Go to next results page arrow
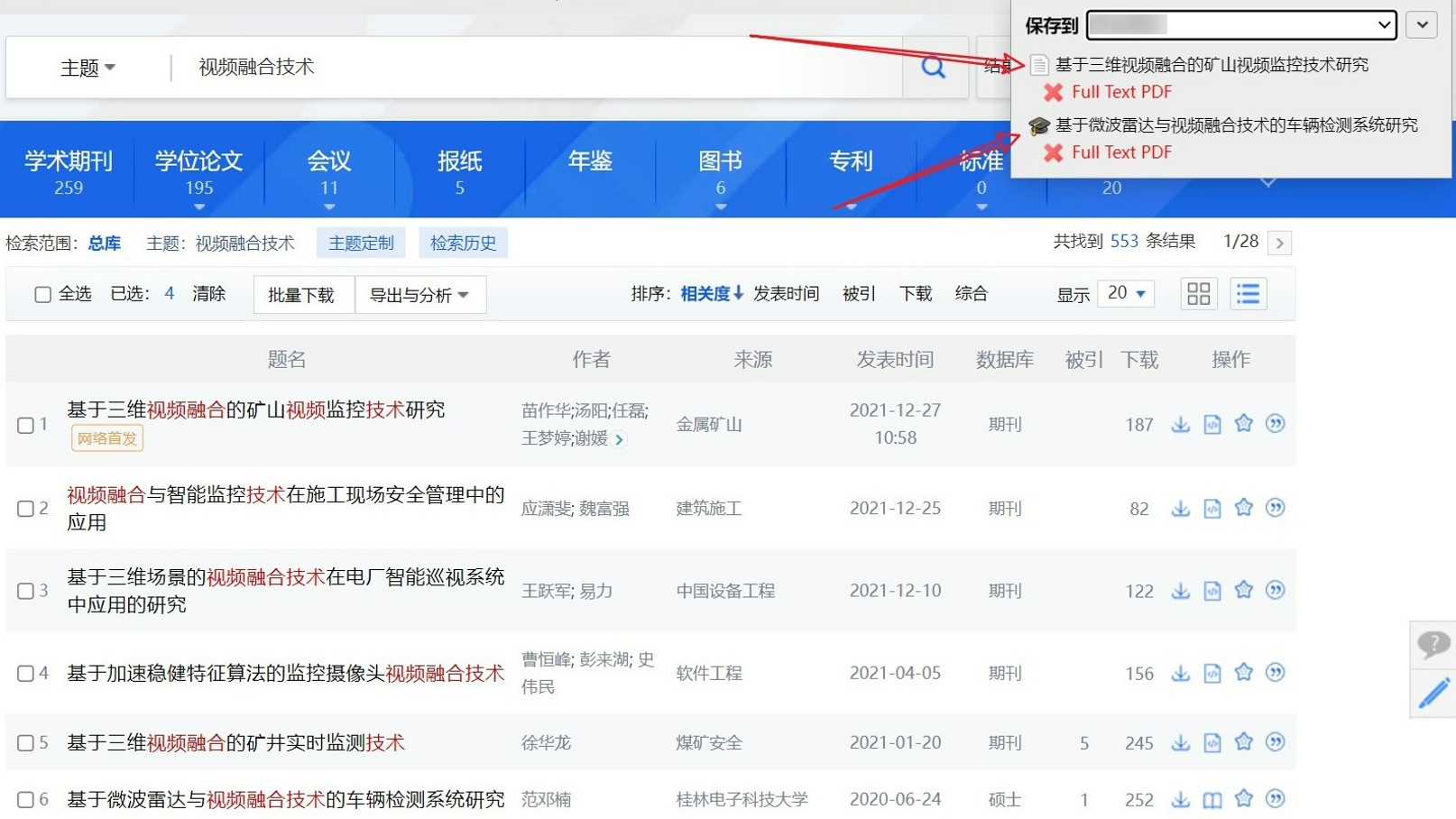1456x819 pixels. point(1280,242)
